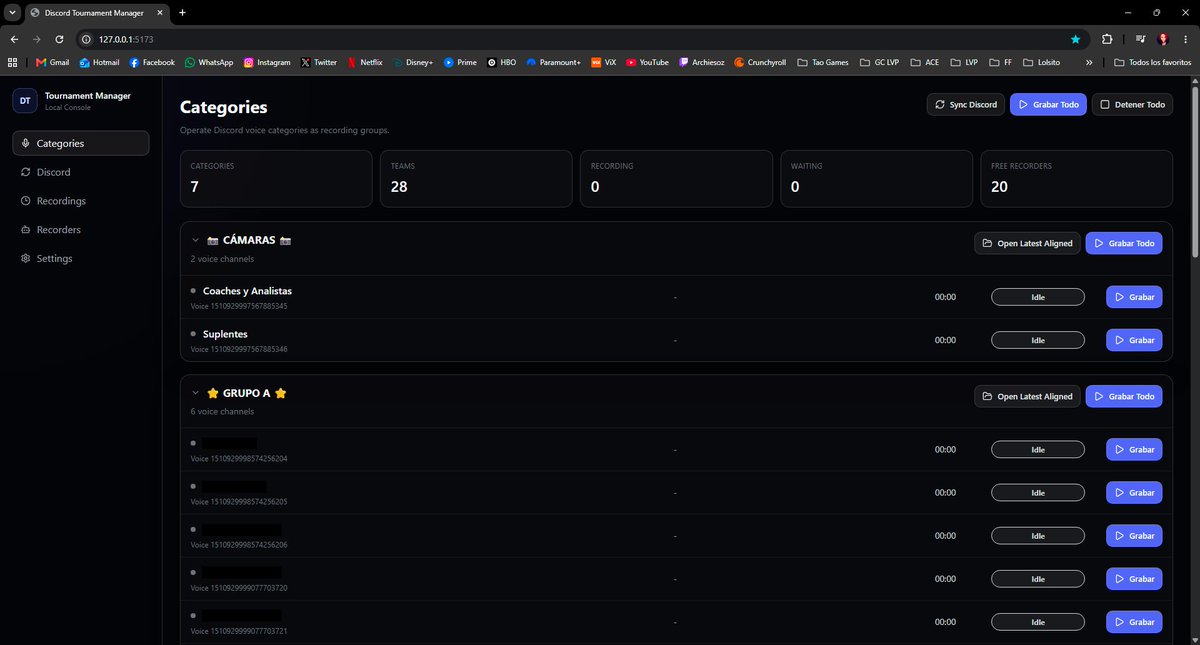
Task: Open the Crunchyroll bookmark
Action: [760, 62]
